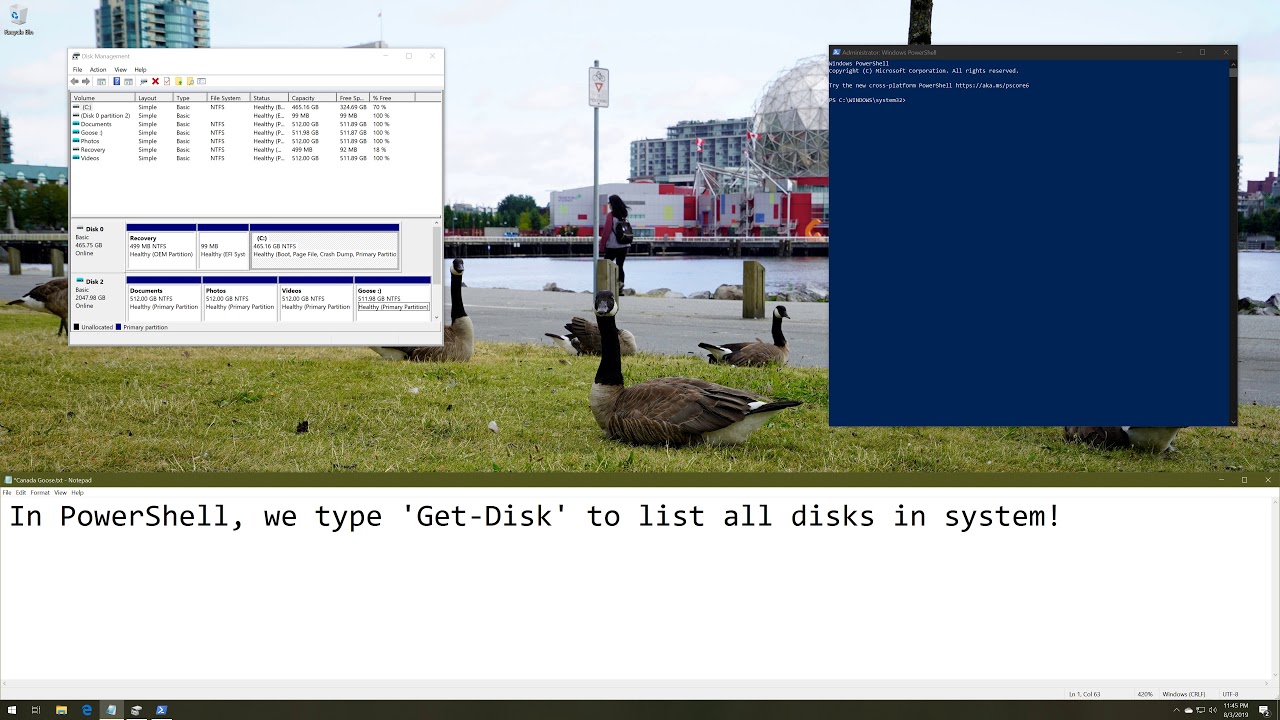The image size is (1280, 720).
Task: Select the Goose :) partition block on Disk 2
Action: (x=393, y=299)
